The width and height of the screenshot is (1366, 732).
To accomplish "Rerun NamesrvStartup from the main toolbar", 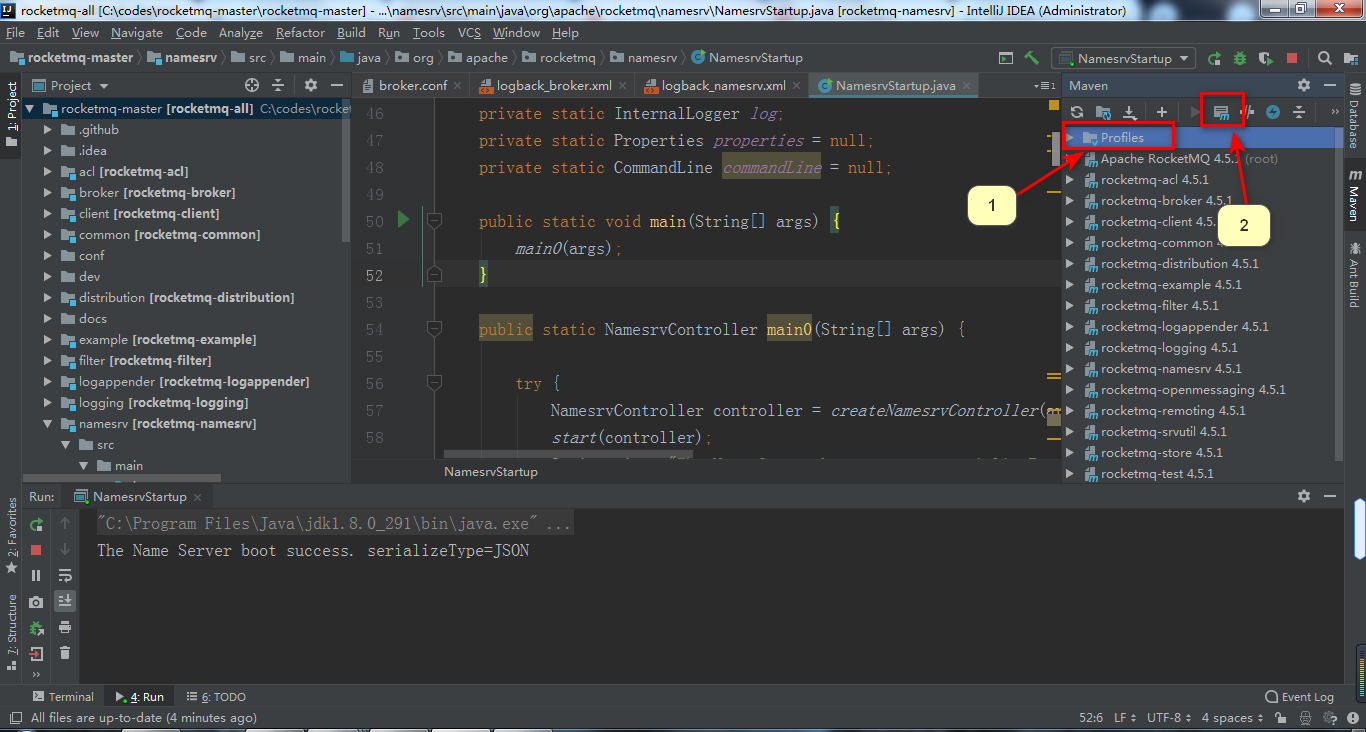I will tap(1214, 58).
